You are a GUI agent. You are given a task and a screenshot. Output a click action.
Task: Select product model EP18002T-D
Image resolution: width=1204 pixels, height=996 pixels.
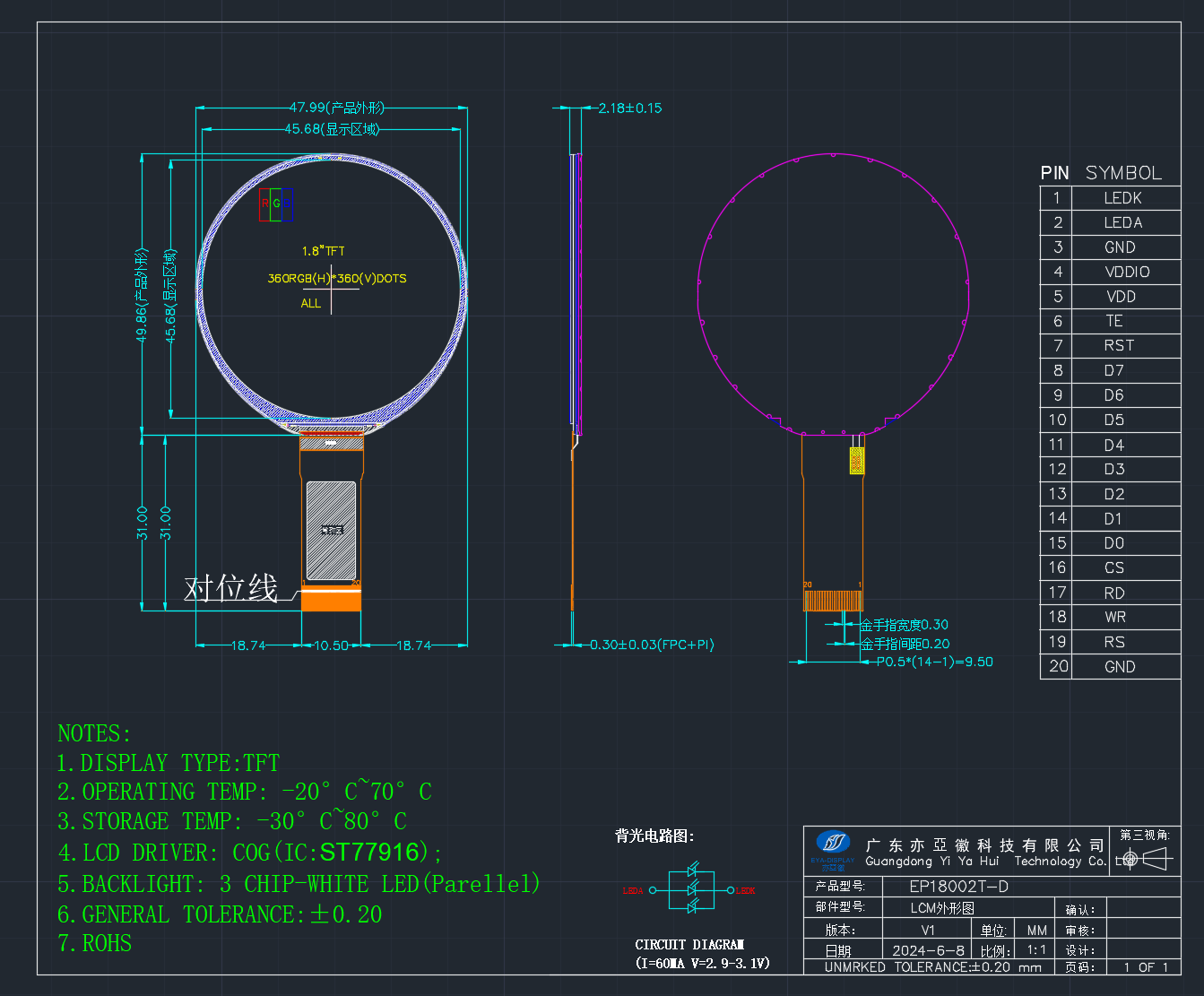click(x=959, y=887)
